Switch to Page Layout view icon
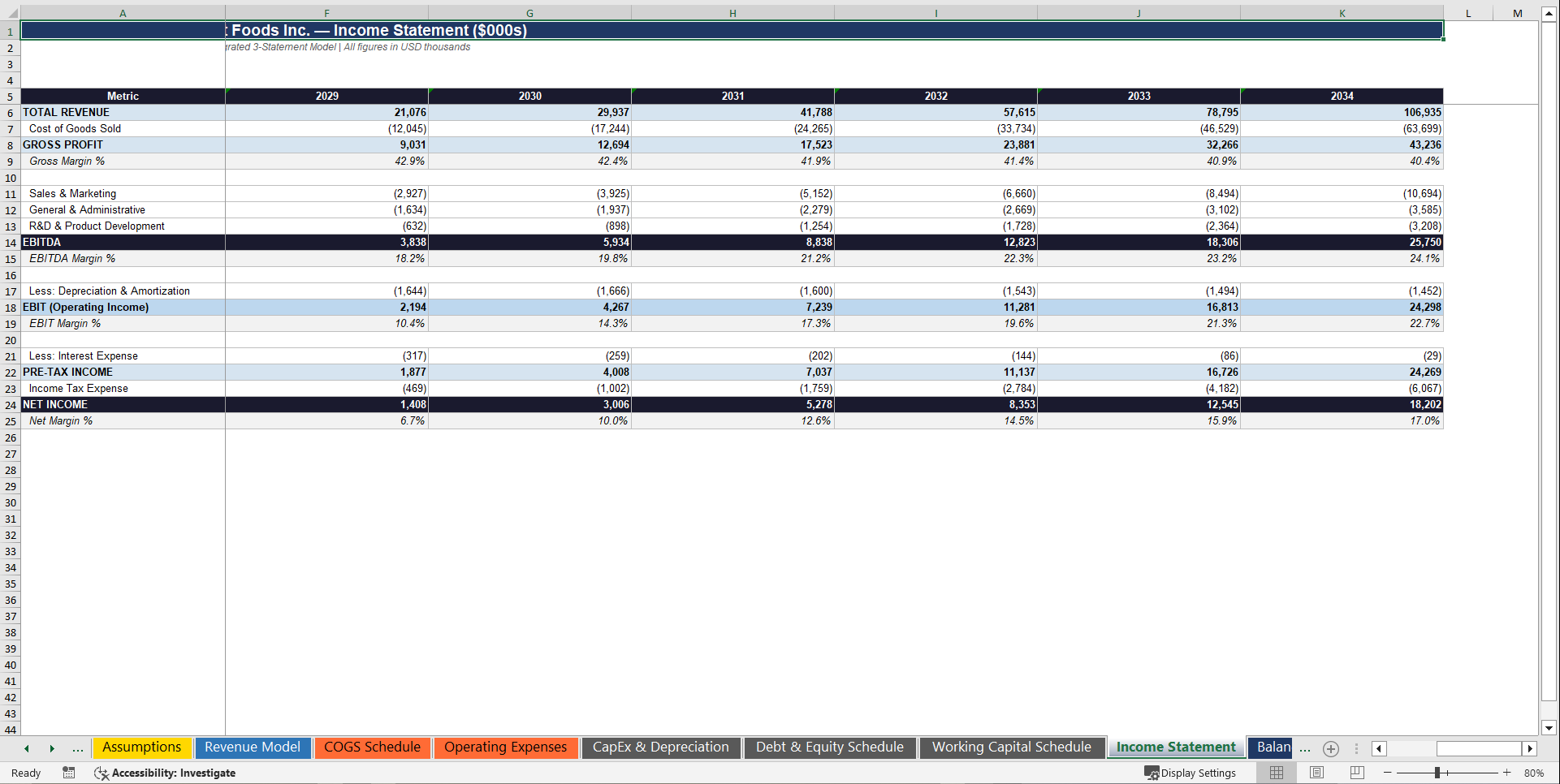The image size is (1560, 784). point(1316,773)
